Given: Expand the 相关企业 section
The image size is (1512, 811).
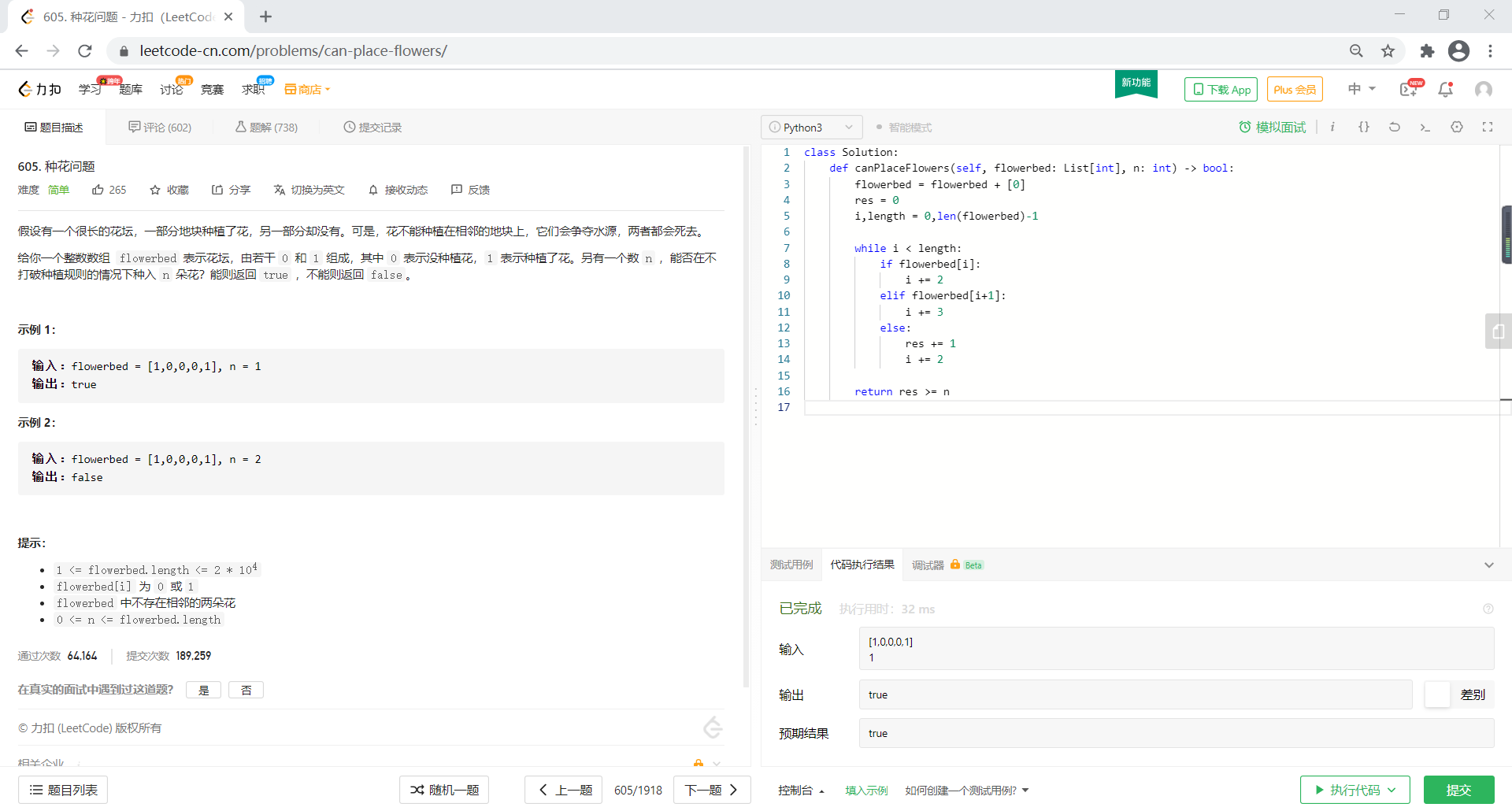Looking at the screenshot, I should 716,763.
